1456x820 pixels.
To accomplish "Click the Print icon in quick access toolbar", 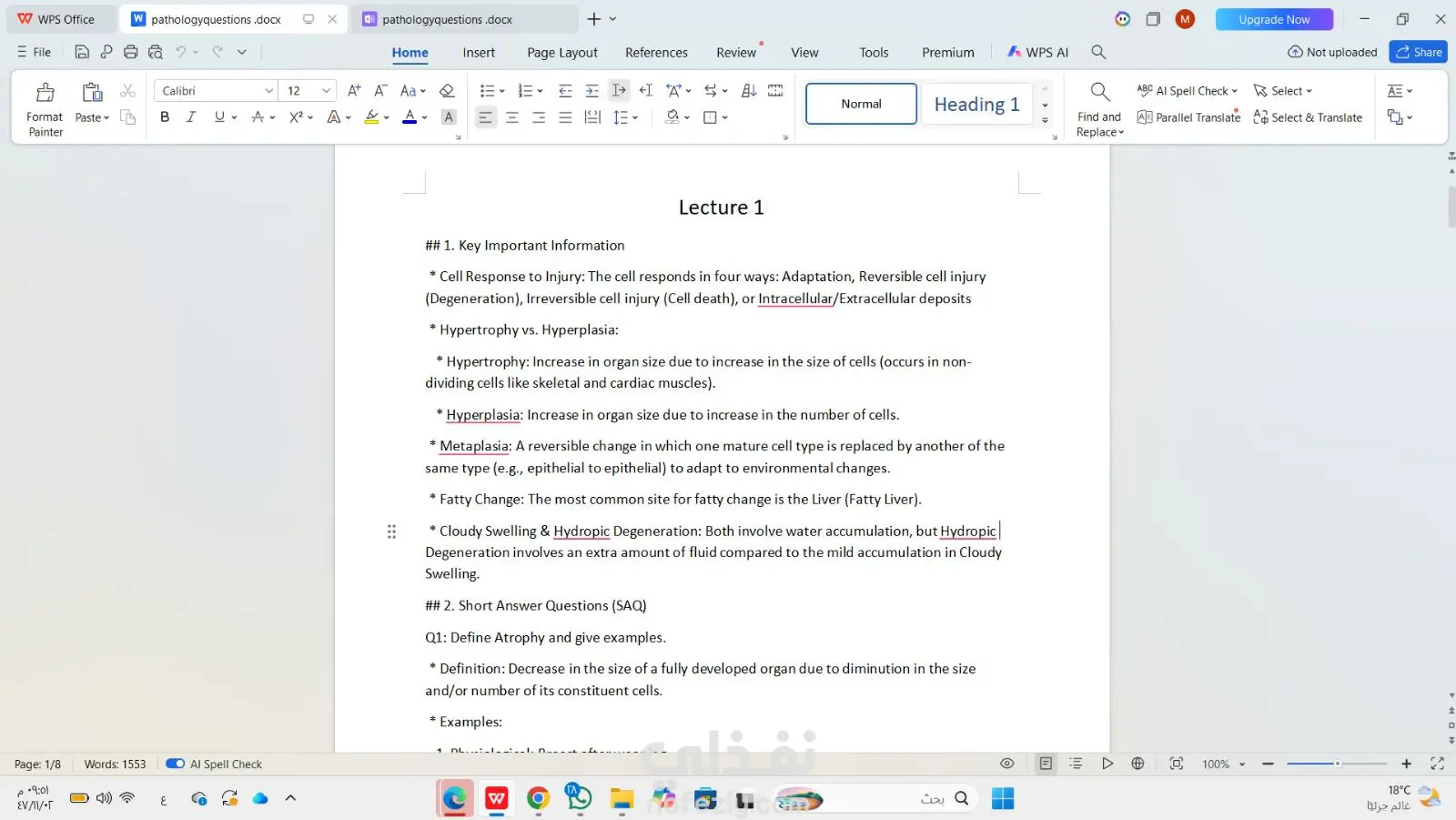I will 131,52.
